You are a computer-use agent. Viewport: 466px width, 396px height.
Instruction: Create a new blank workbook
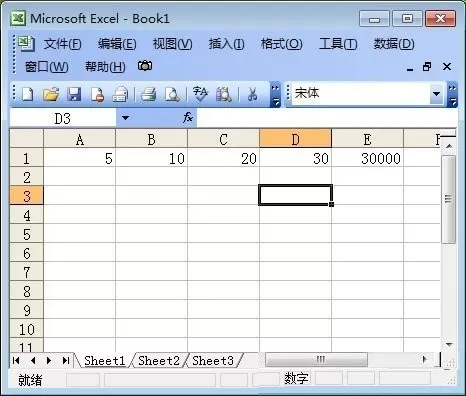[27, 94]
